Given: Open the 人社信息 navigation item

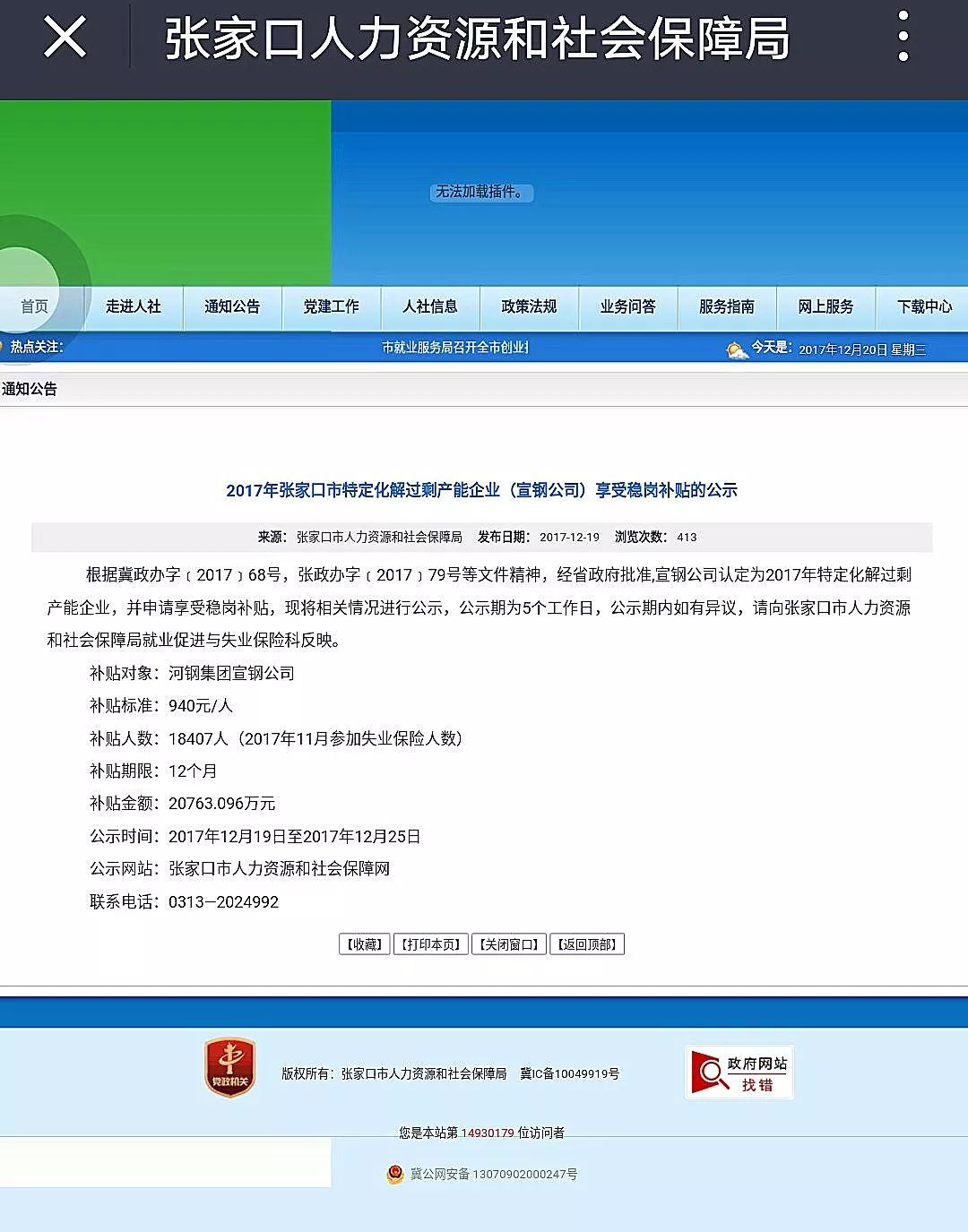Looking at the screenshot, I should click(430, 306).
